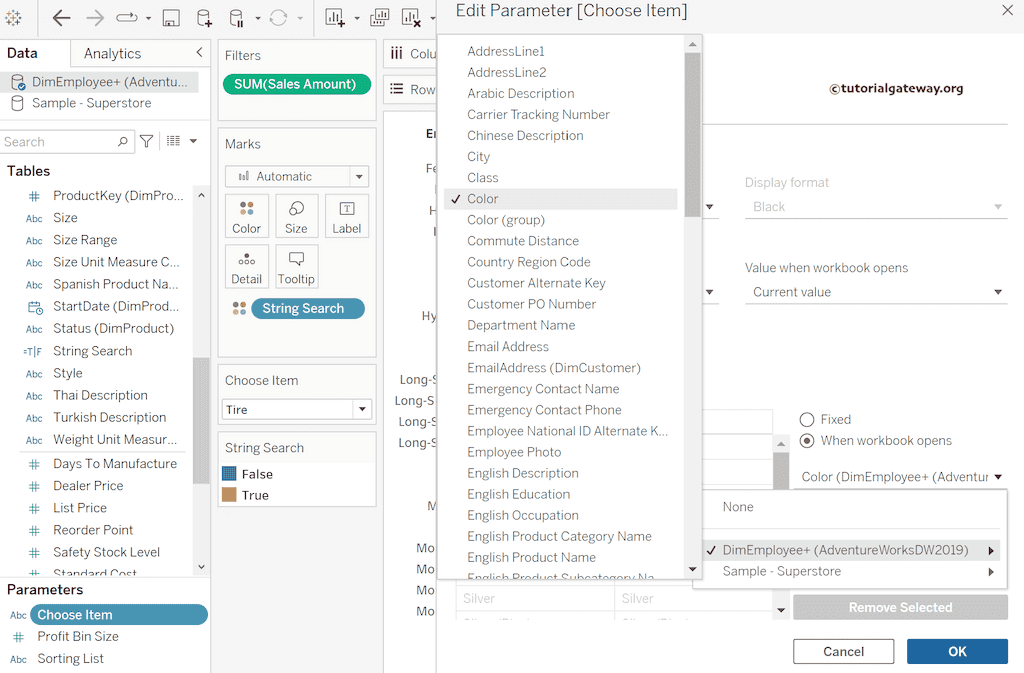Switch to the Analytics tab
Screen dimensions: 1024x673
point(112,54)
